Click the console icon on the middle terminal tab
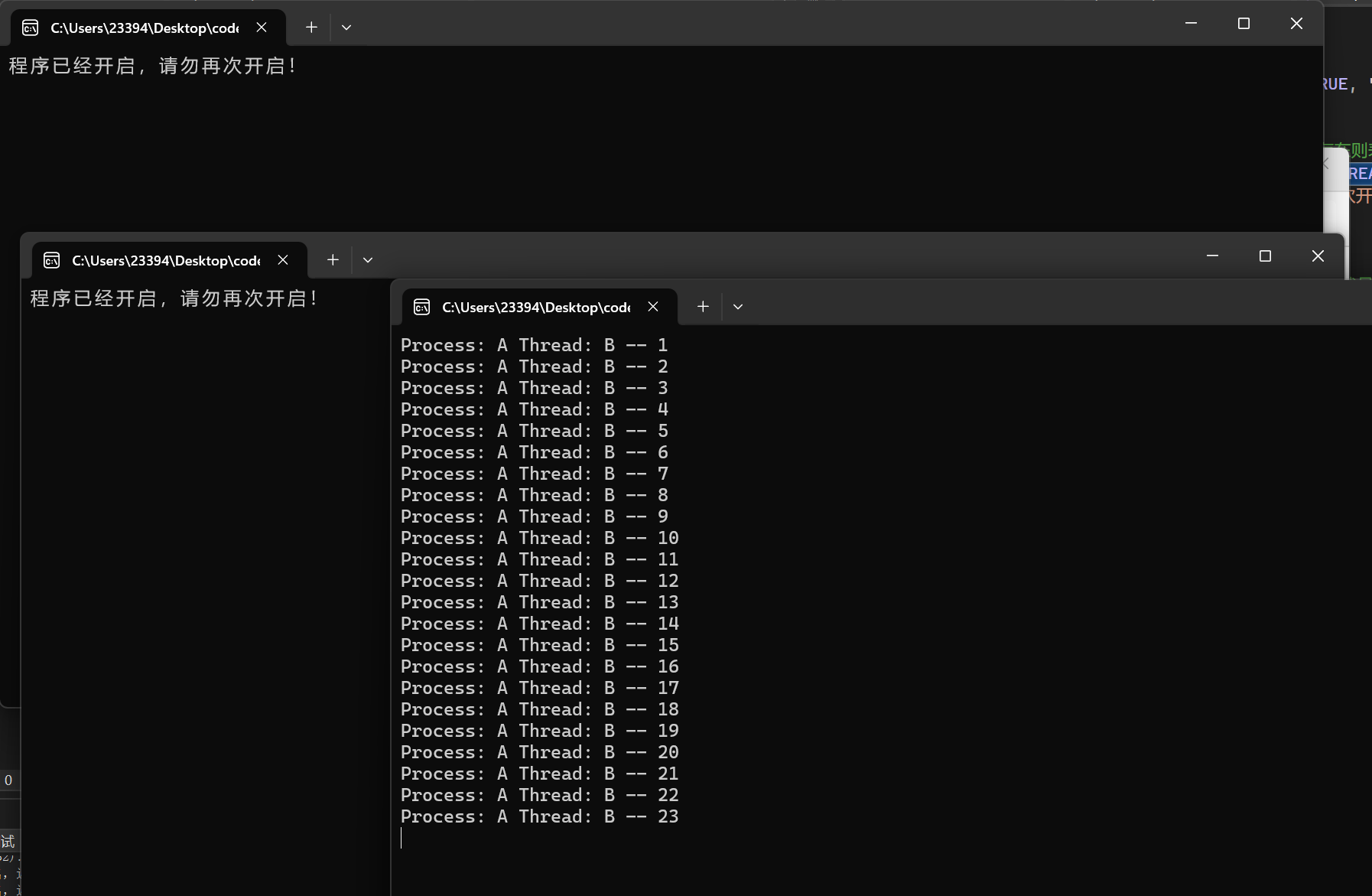 click(x=52, y=260)
